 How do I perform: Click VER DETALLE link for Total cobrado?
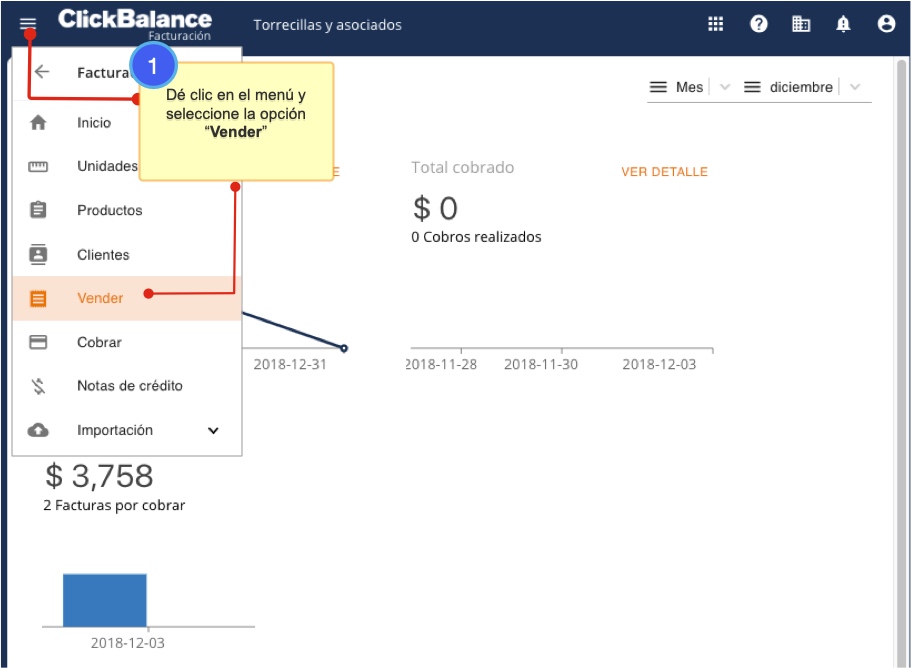click(664, 172)
